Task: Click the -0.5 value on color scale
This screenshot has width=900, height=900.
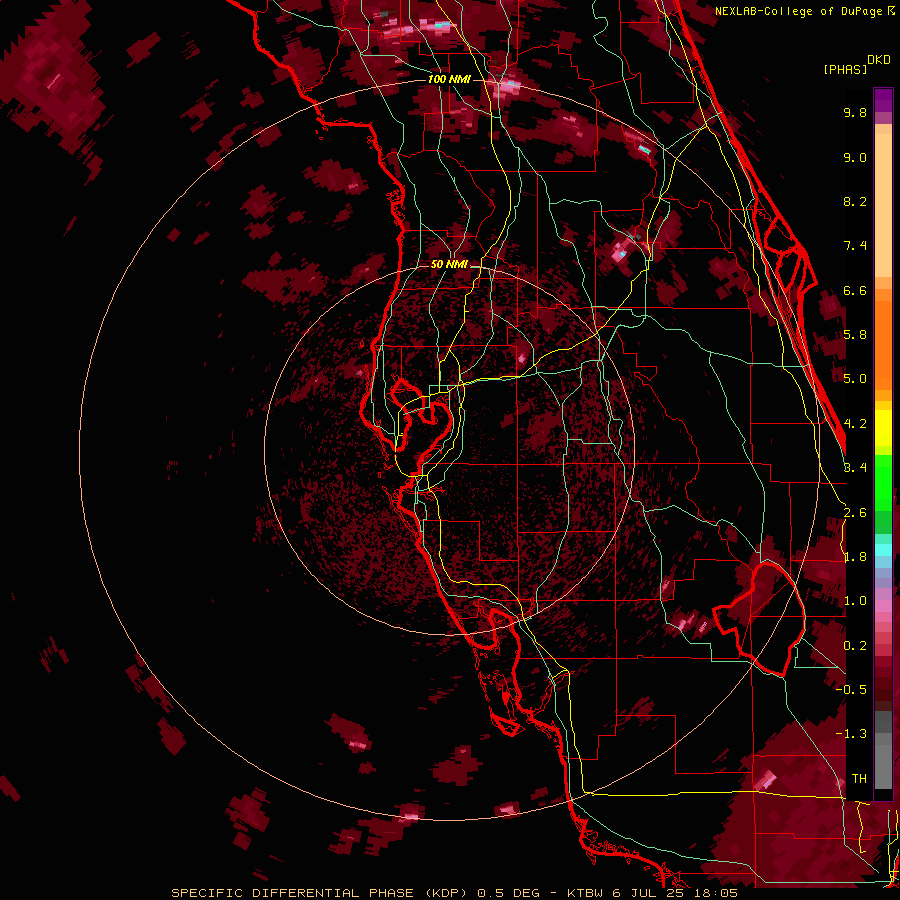Action: coord(851,690)
